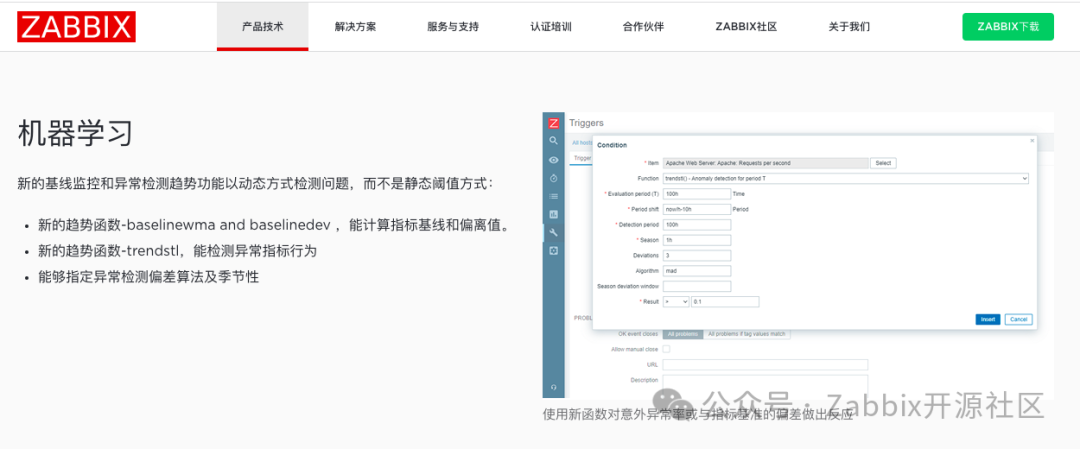Click the Season deviation window field
The image size is (1080, 449).
[x=696, y=286]
